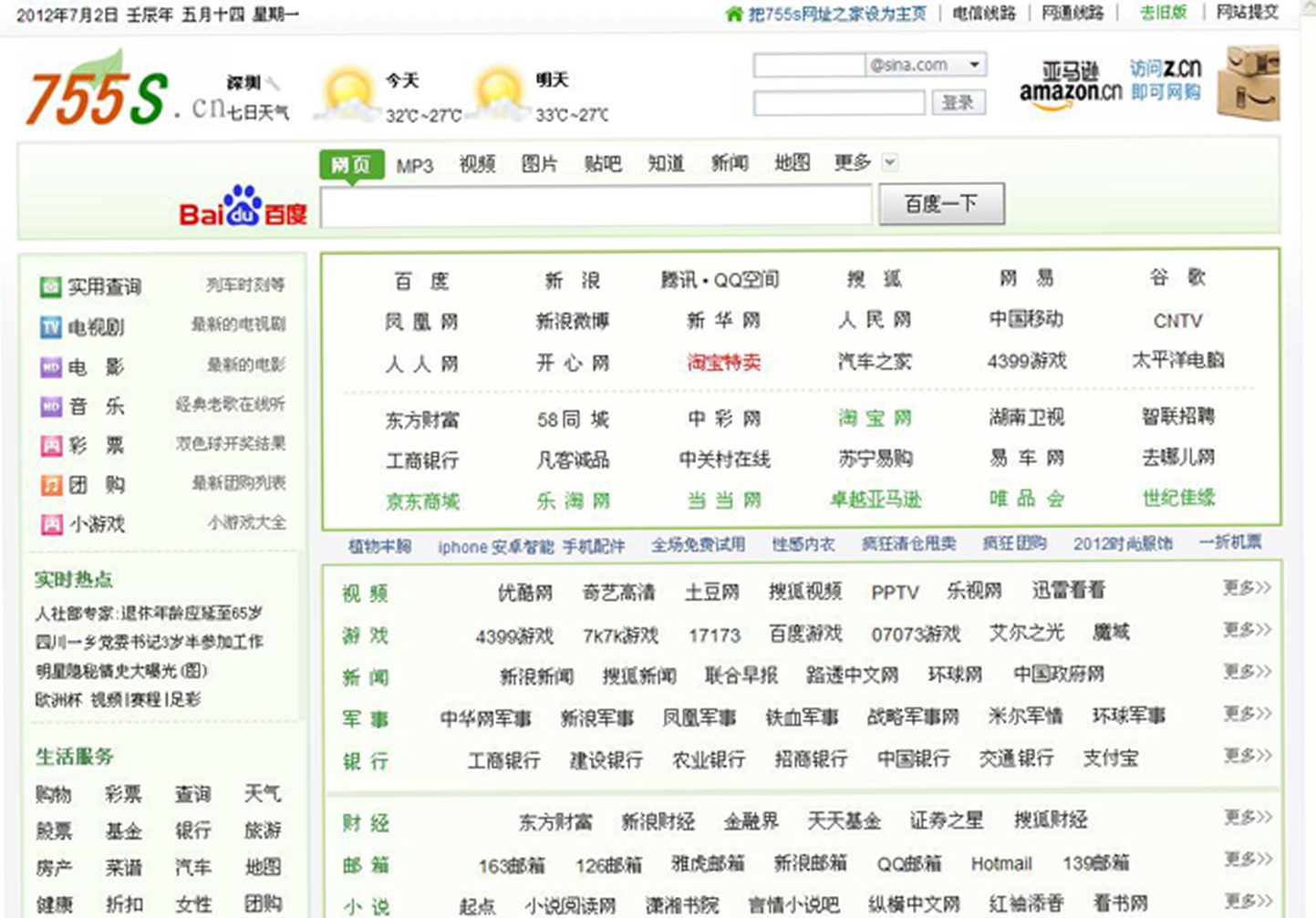Click the 登录 login button
Image resolution: width=1316 pixels, height=918 pixels.
pyautogui.click(x=959, y=102)
